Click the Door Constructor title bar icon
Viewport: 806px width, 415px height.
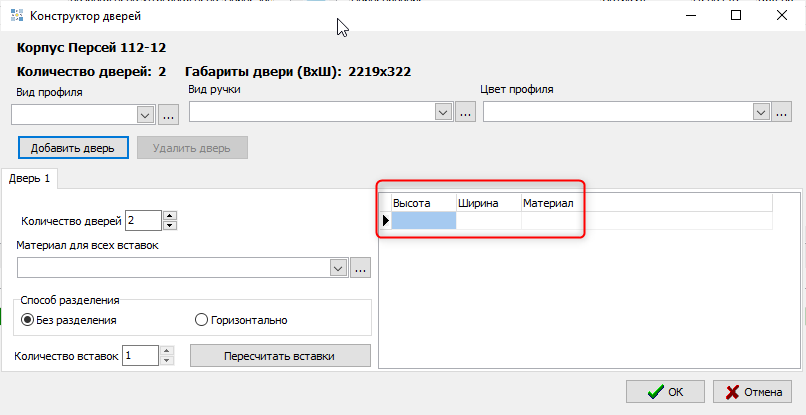(15, 16)
